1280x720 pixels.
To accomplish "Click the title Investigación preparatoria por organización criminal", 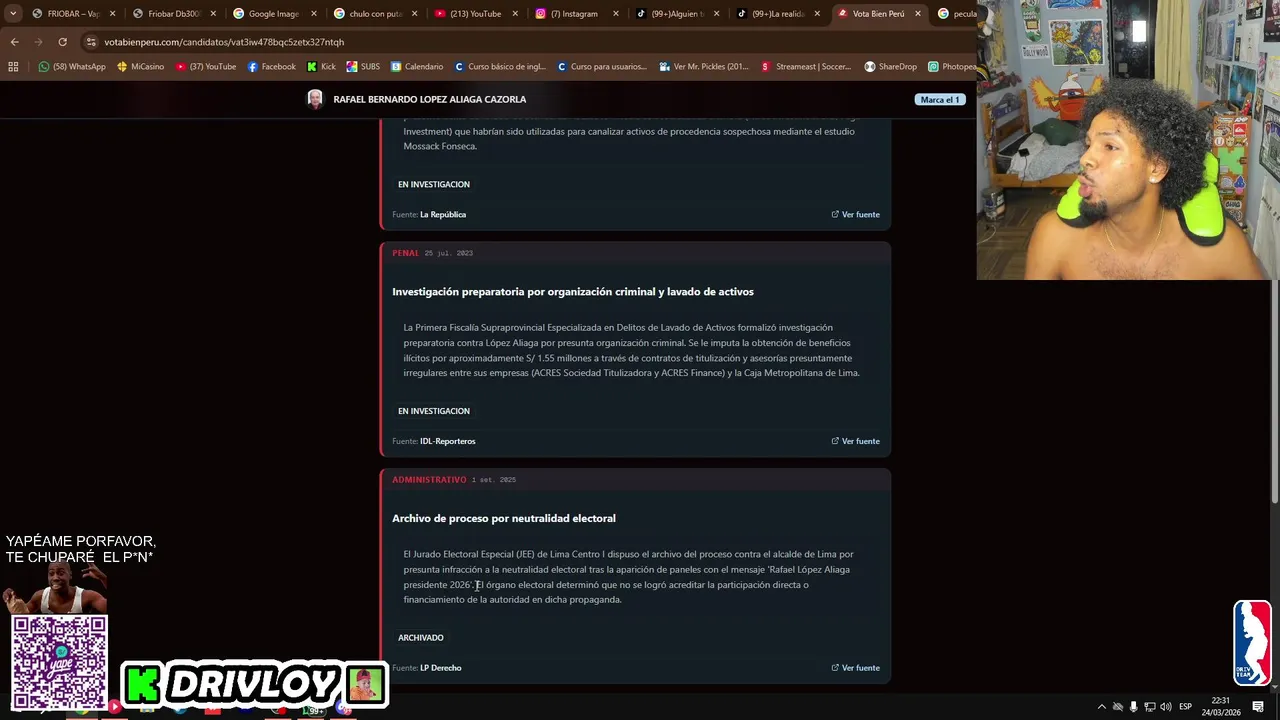I will click(x=573, y=292).
